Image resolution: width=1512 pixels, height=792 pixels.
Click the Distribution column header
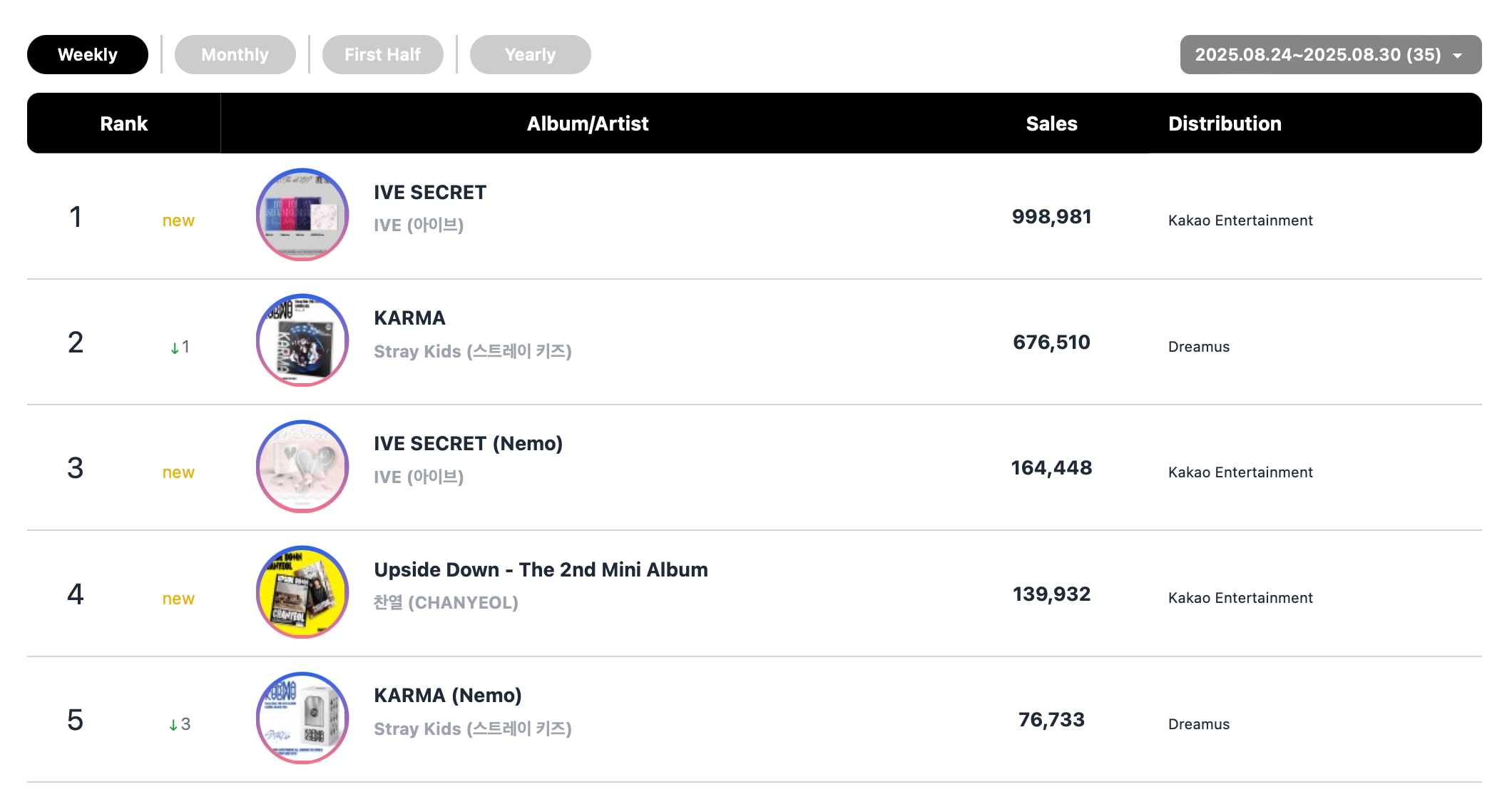click(x=1225, y=123)
